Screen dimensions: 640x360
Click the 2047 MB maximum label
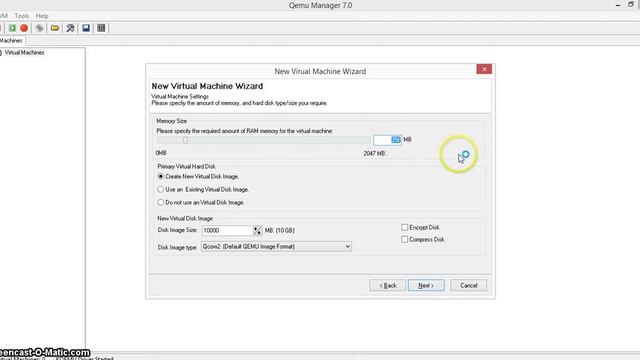(x=374, y=153)
